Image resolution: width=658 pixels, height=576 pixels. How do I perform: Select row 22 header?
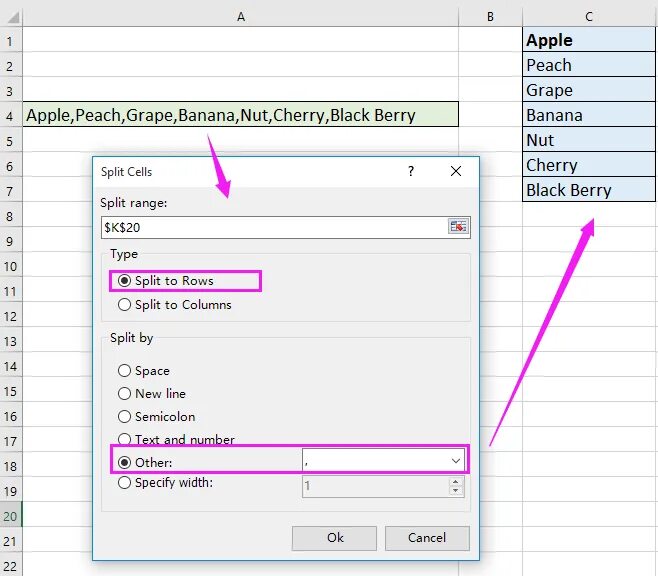(x=11, y=566)
